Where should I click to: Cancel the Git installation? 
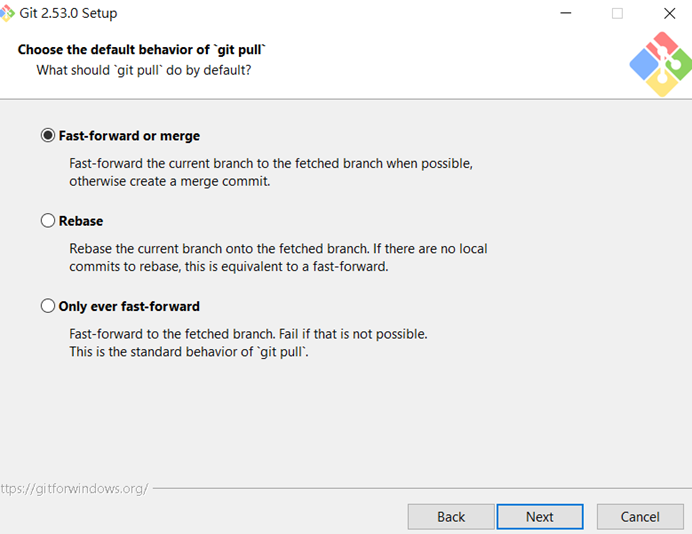point(640,516)
